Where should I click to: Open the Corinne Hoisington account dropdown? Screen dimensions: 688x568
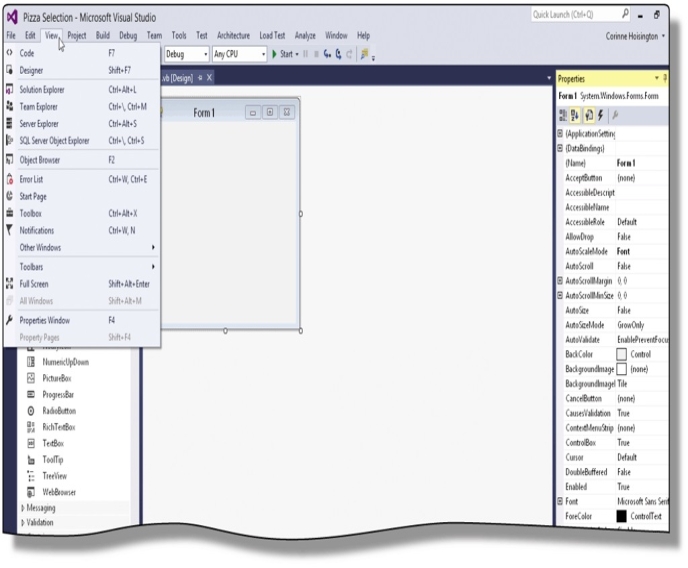[663, 36]
